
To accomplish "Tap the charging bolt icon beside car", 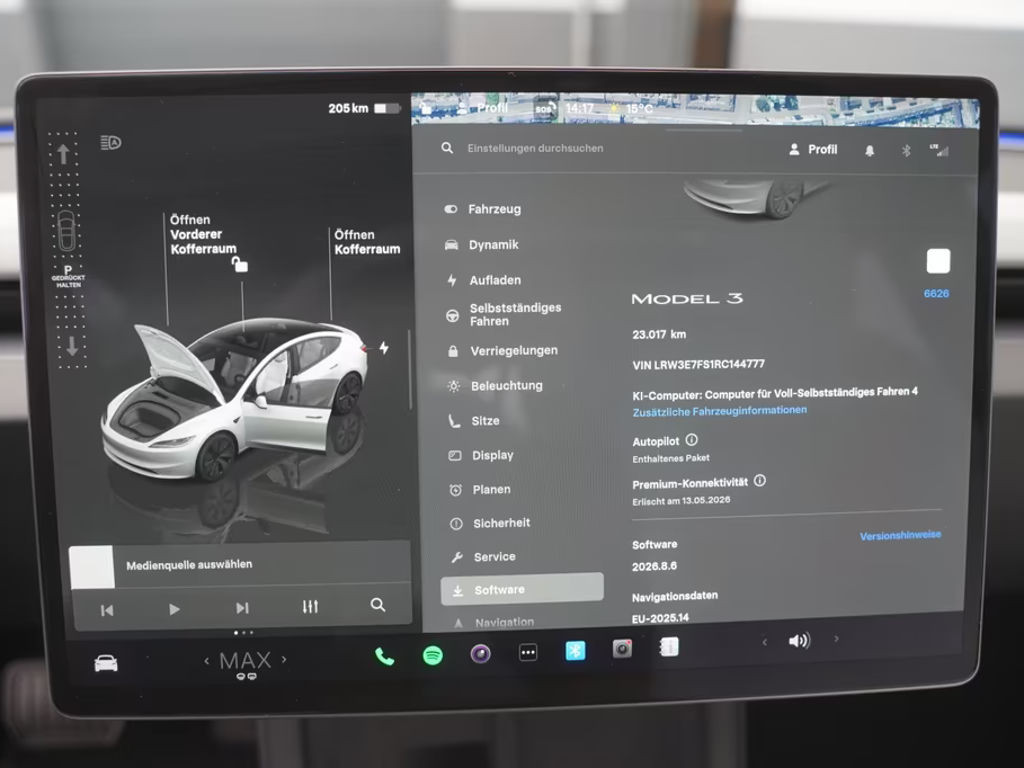I will [384, 347].
